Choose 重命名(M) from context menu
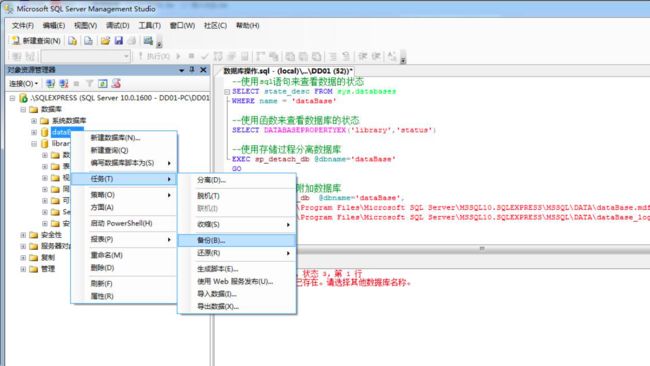Screen dimensions: 650x366 click(124, 255)
